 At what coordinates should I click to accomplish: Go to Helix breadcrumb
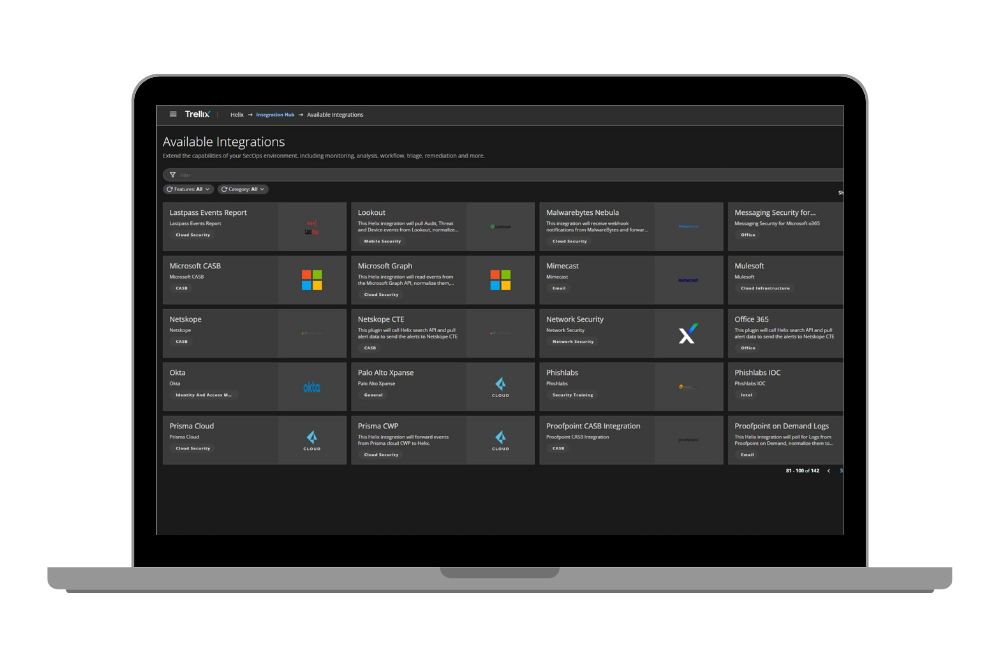pyautogui.click(x=237, y=115)
